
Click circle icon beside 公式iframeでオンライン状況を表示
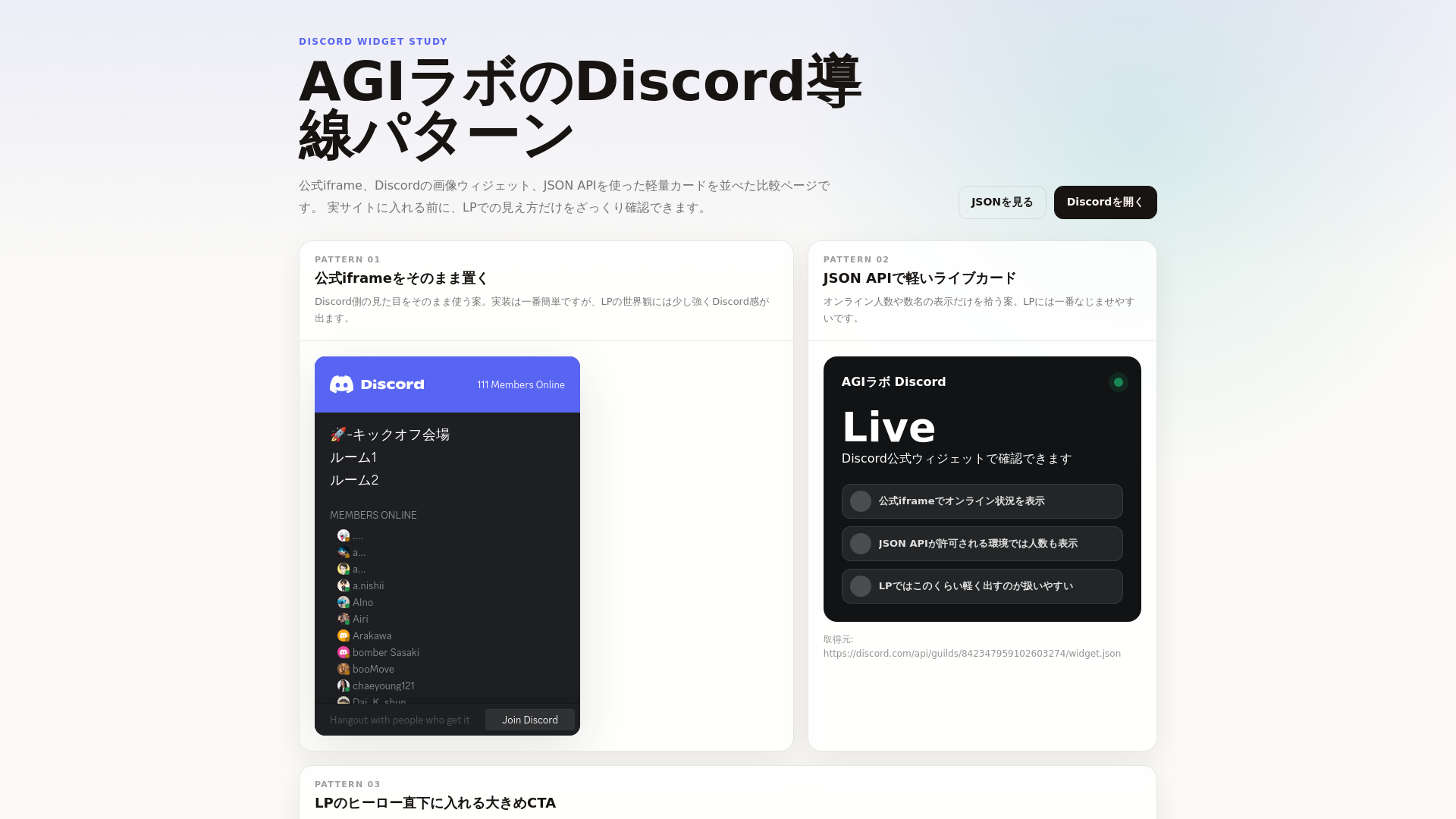pyautogui.click(x=861, y=501)
